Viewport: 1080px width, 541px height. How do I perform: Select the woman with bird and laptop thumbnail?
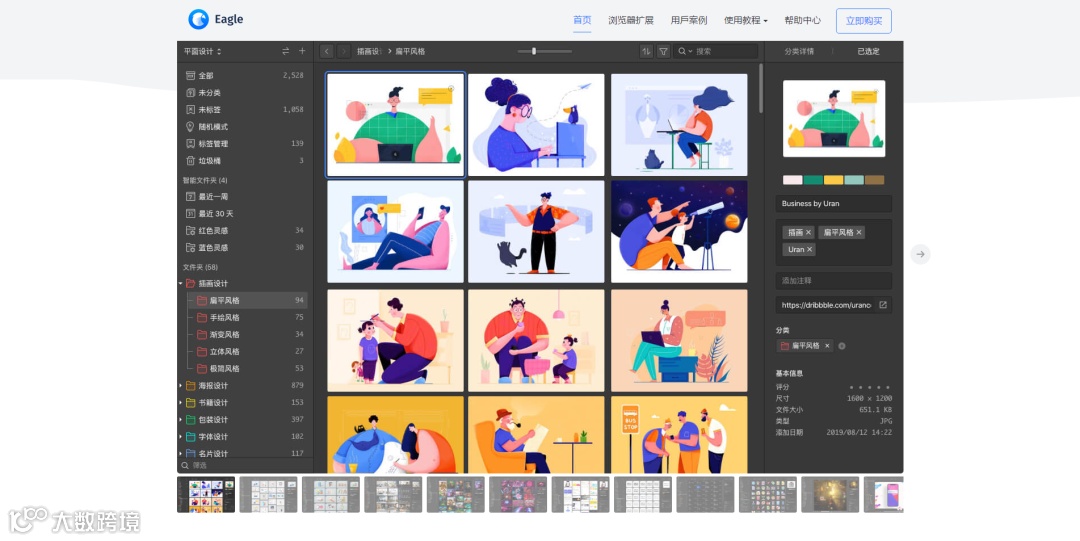pos(536,125)
